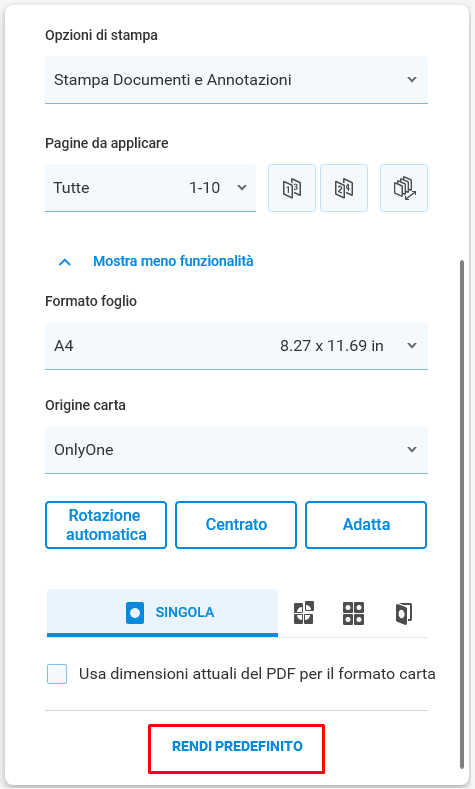Choose the poster tiling layout icon
The height and width of the screenshot is (789, 475).
click(303, 613)
